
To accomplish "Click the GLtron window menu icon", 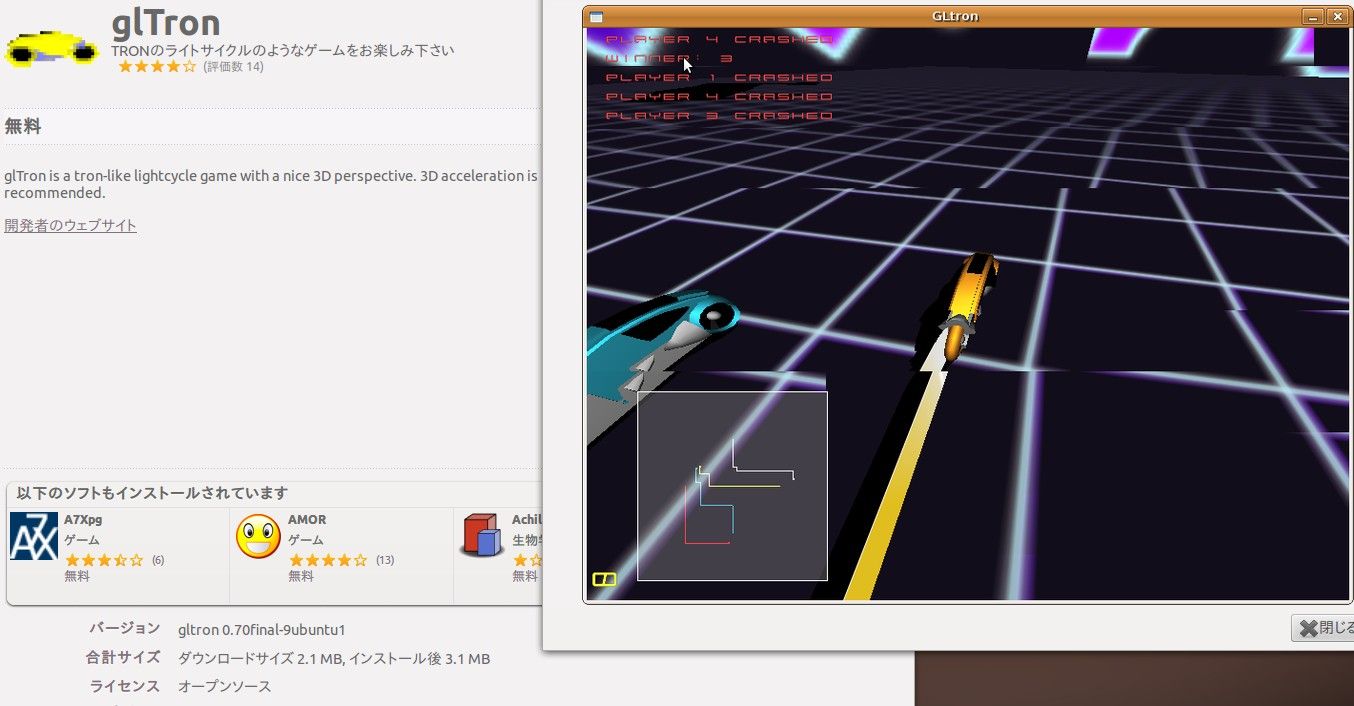I will (596, 17).
